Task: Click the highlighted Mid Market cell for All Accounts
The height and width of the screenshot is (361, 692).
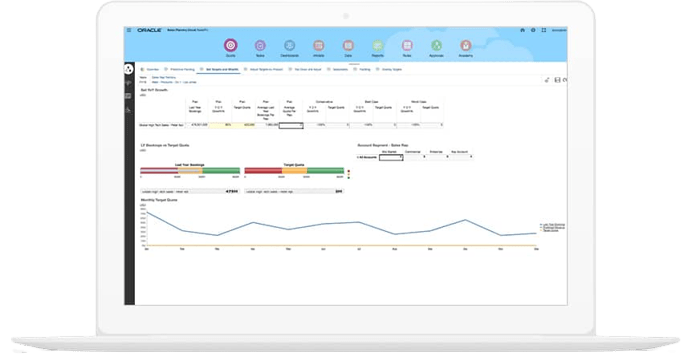Action: [x=391, y=157]
